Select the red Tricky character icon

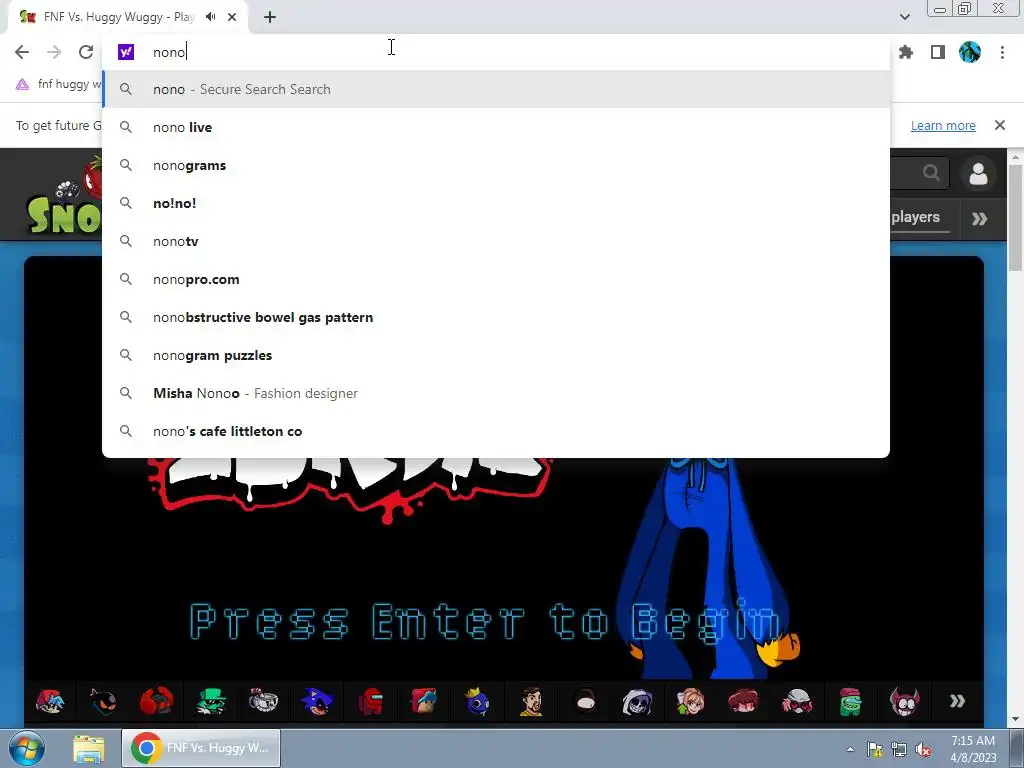(157, 701)
